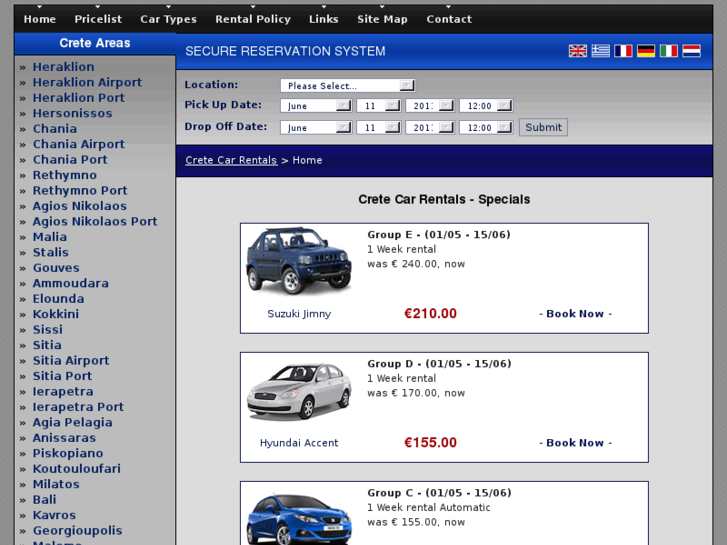This screenshot has height=545, width=727.
Task: Open the Suzuki Jimny name link
Action: tap(299, 314)
